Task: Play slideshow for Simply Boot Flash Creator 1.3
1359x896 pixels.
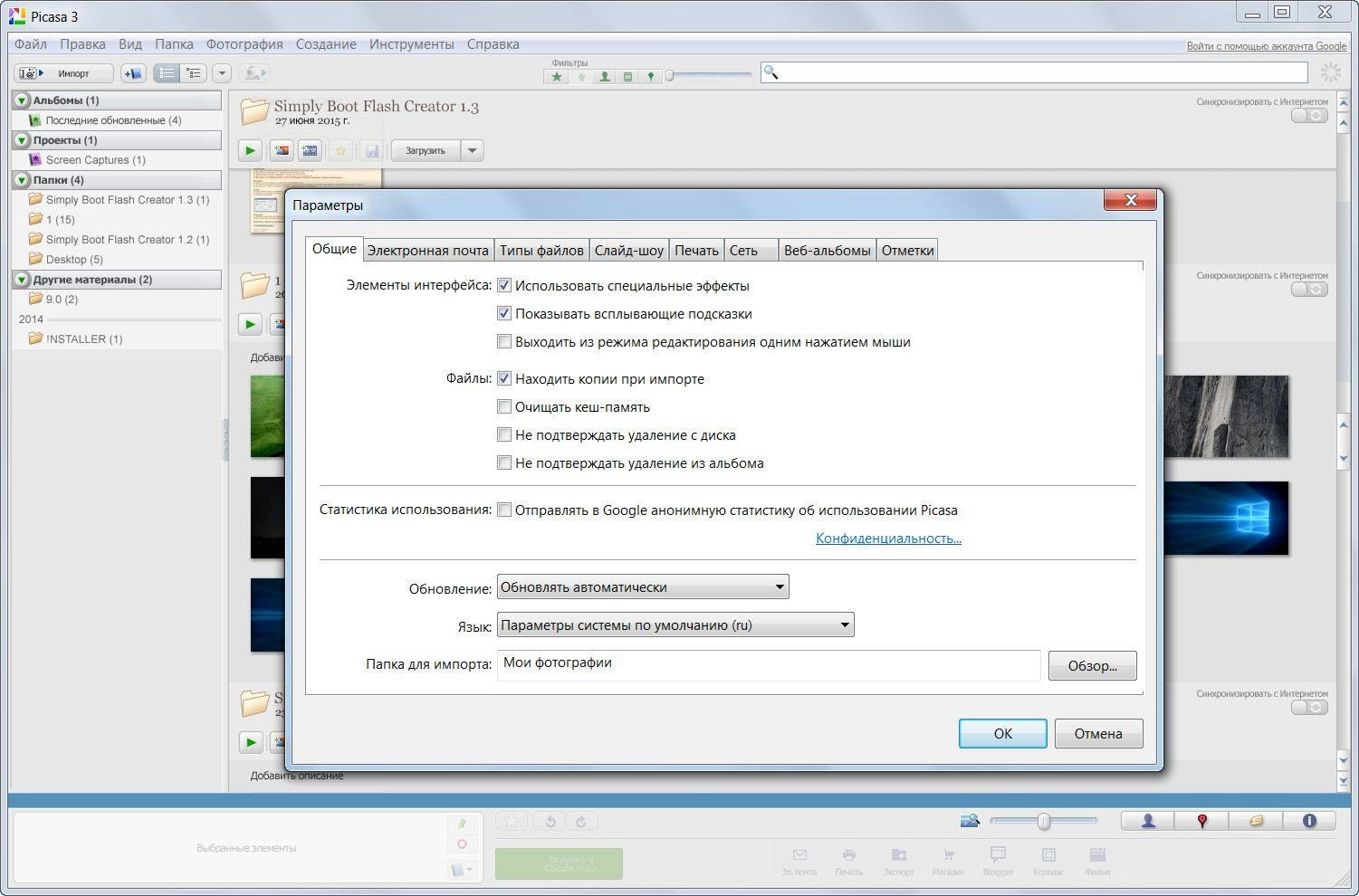Action: [251, 150]
